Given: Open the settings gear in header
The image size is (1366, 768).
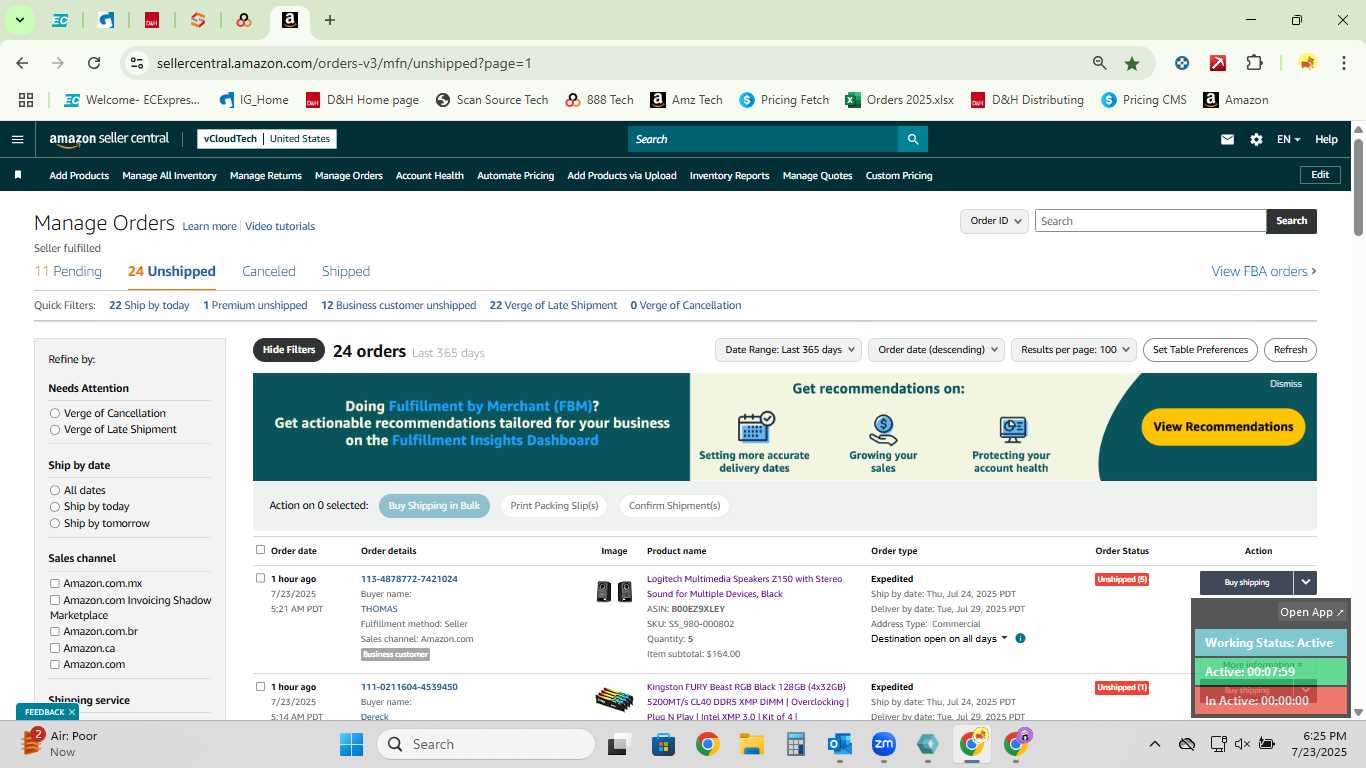Looking at the screenshot, I should [1256, 139].
